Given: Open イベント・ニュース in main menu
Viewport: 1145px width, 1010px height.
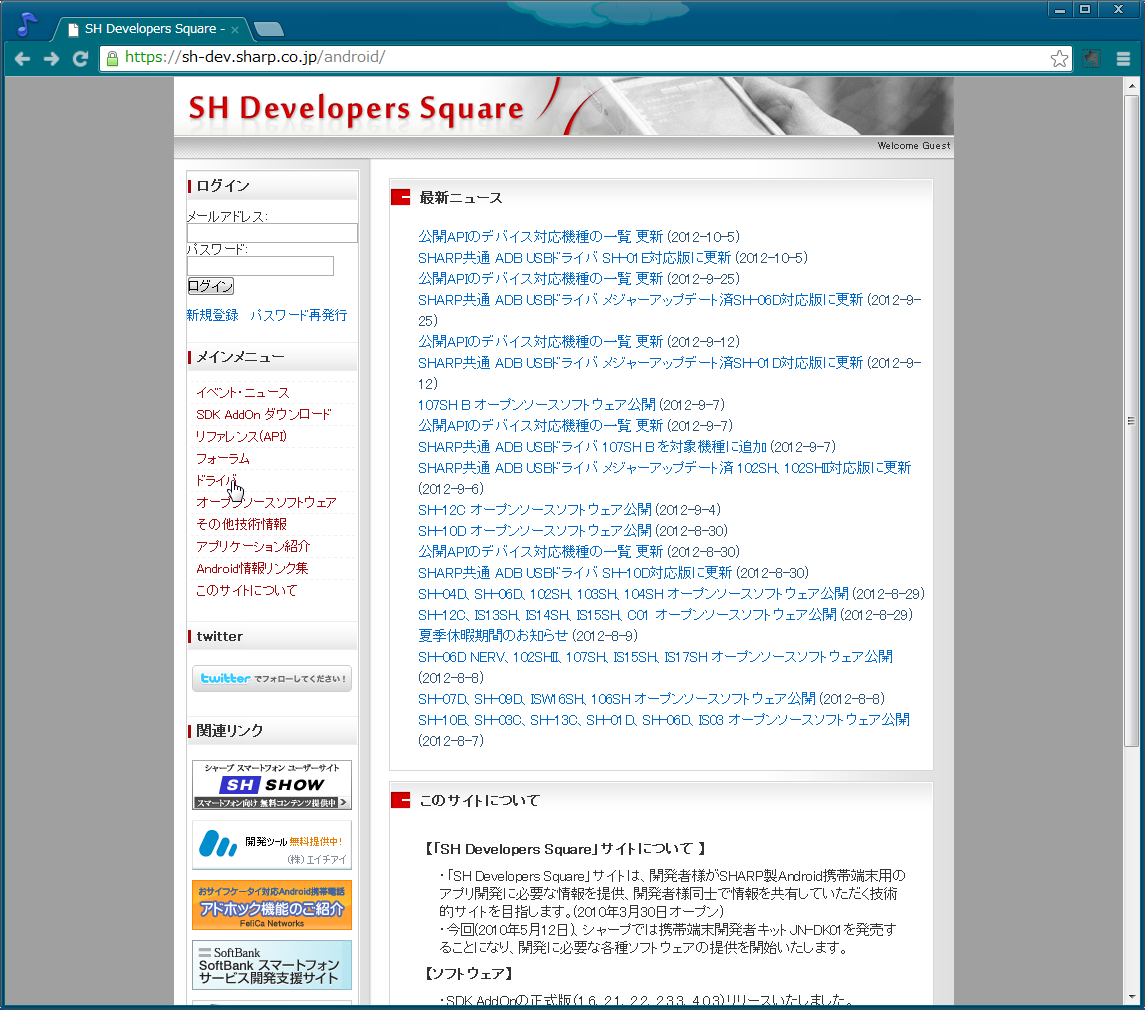Looking at the screenshot, I should coord(242,393).
